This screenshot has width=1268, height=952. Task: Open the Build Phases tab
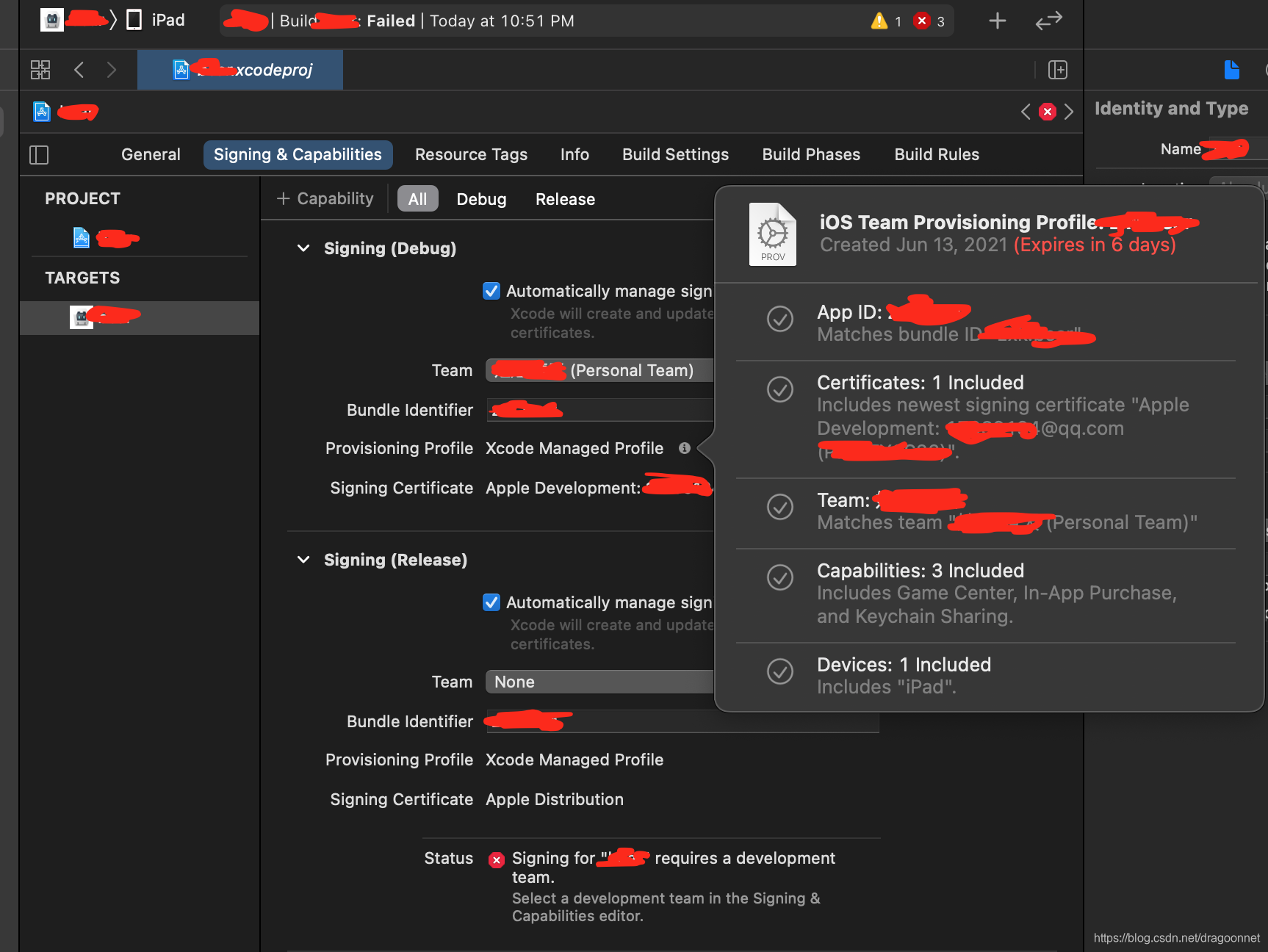point(811,155)
